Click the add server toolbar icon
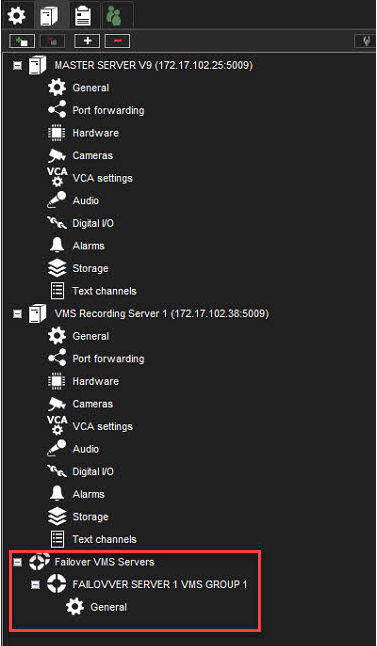Viewport: 377px width, 646px height. point(22,41)
